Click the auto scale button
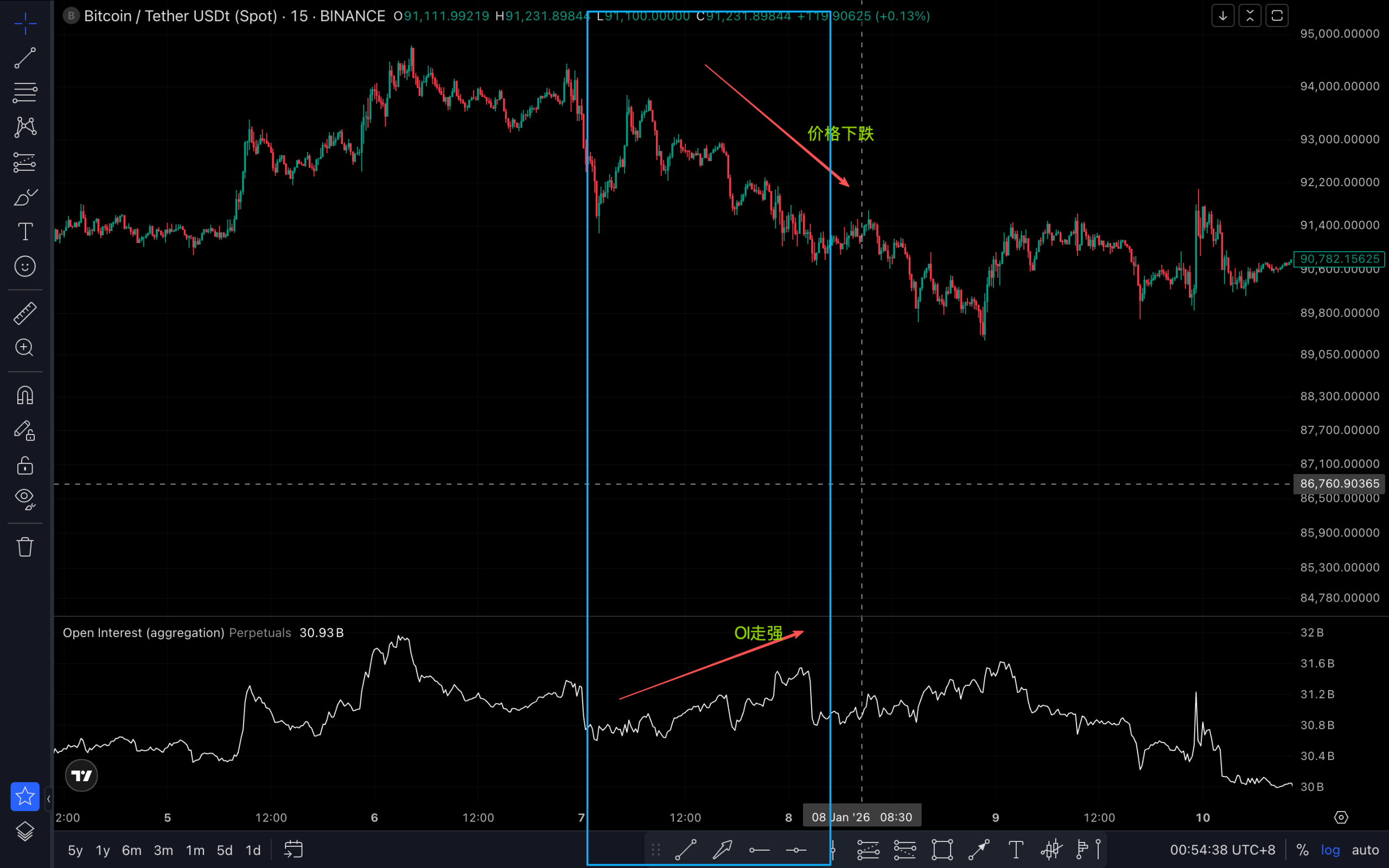1389x868 pixels. pos(1365,850)
